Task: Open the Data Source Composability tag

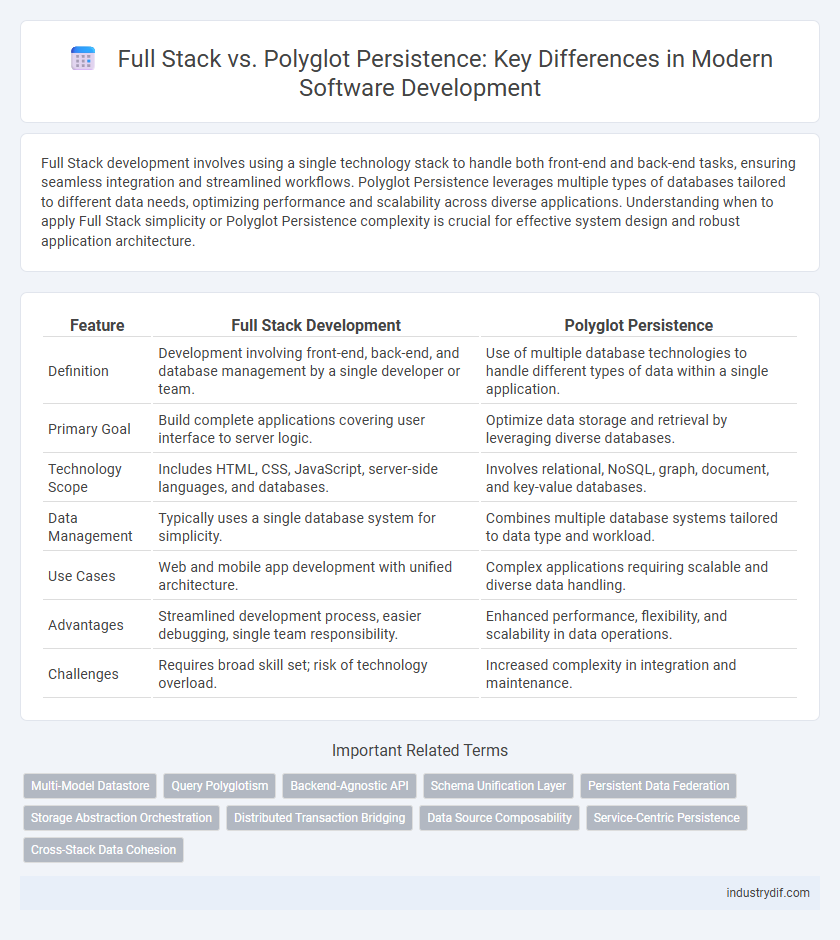Action: (x=499, y=818)
